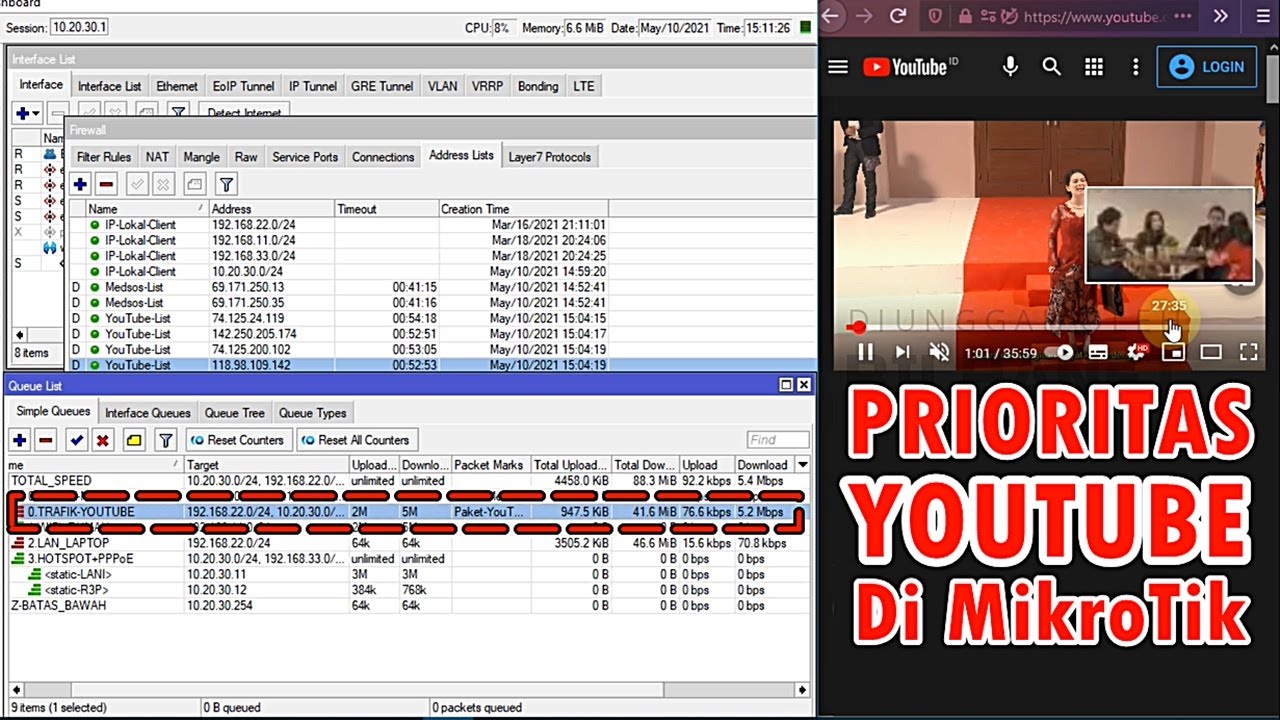
Task: Collapse the 3.HOTSPOT+PPPoE queue row
Action: (x=18, y=559)
